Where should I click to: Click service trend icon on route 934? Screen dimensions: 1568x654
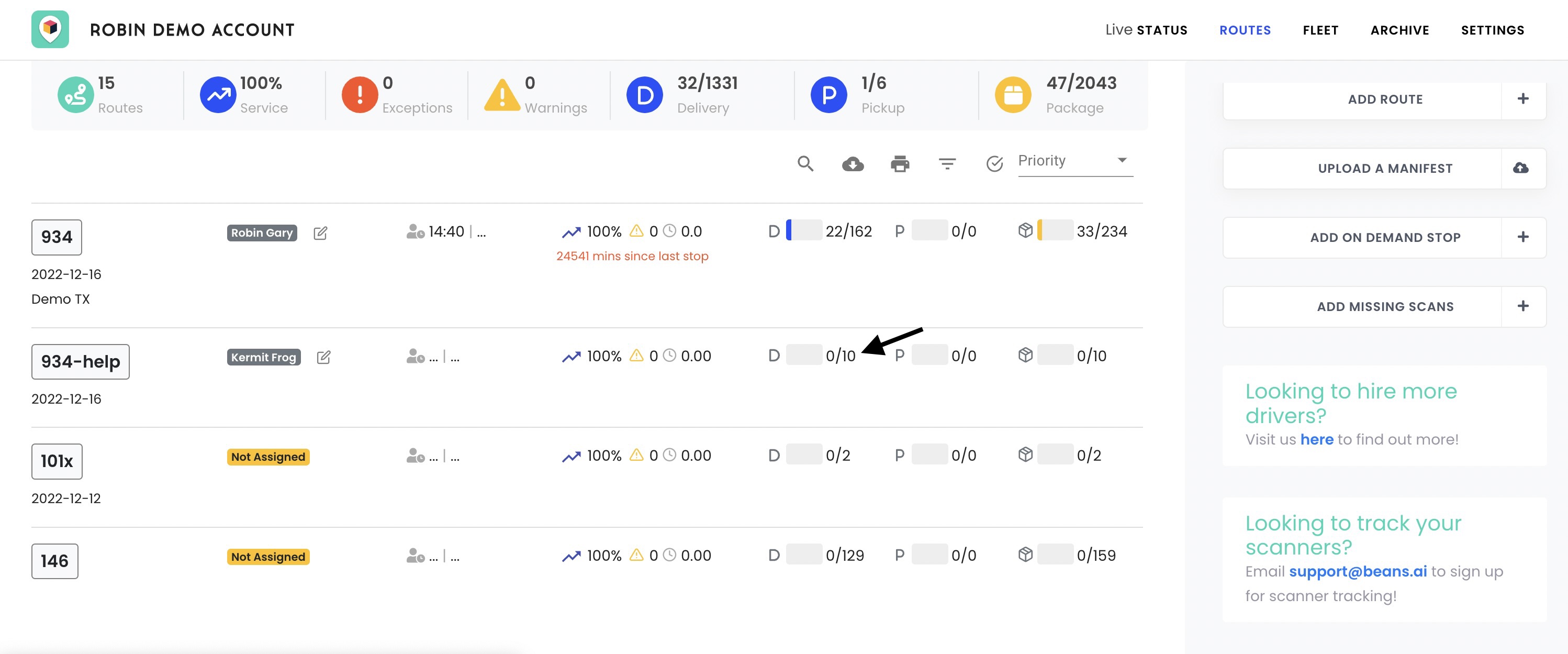(x=571, y=232)
